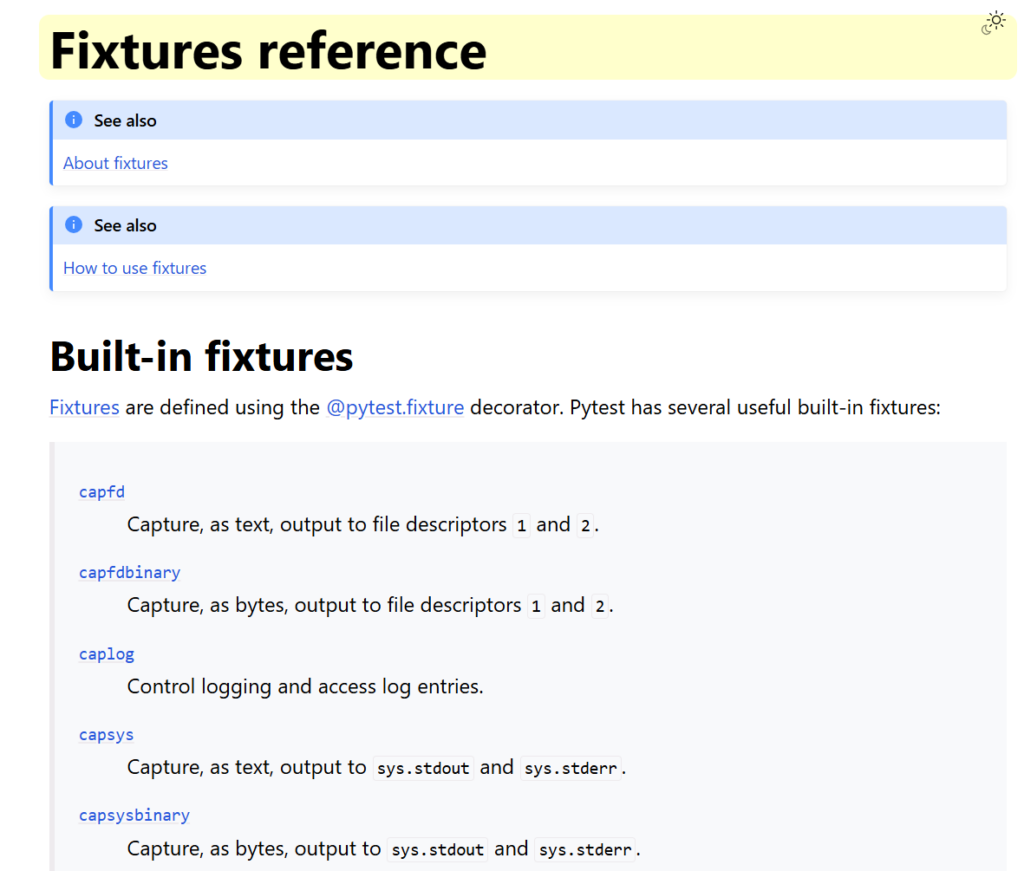1024x871 pixels.
Task: Open the capfd fixture link
Action: tap(102, 492)
